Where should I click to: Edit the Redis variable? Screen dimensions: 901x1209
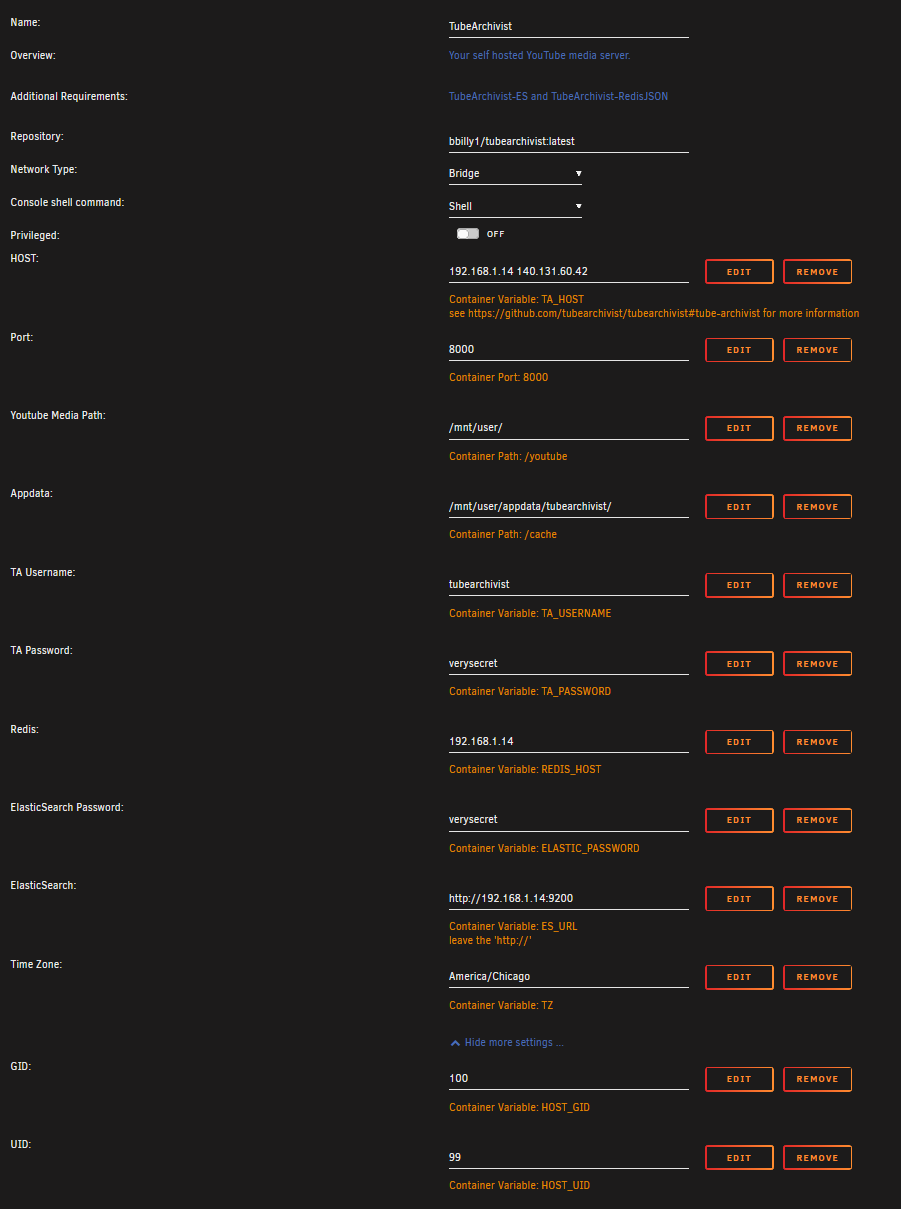[739, 742]
